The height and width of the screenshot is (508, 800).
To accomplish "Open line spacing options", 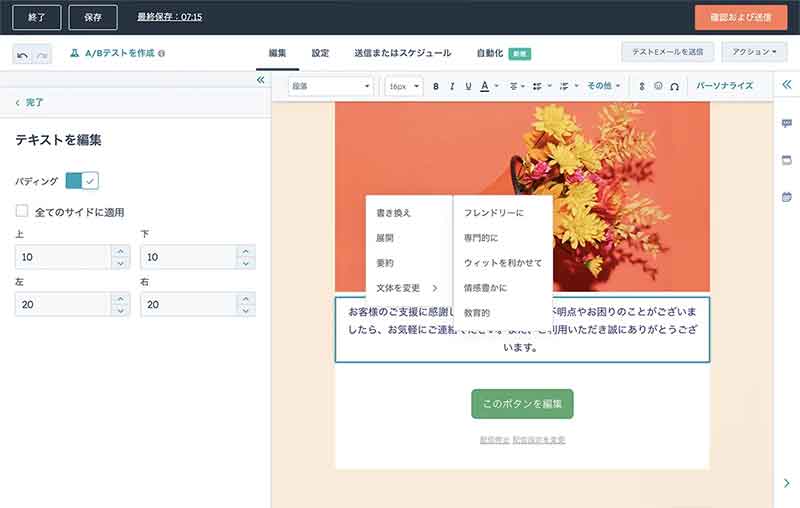I will [x=564, y=86].
